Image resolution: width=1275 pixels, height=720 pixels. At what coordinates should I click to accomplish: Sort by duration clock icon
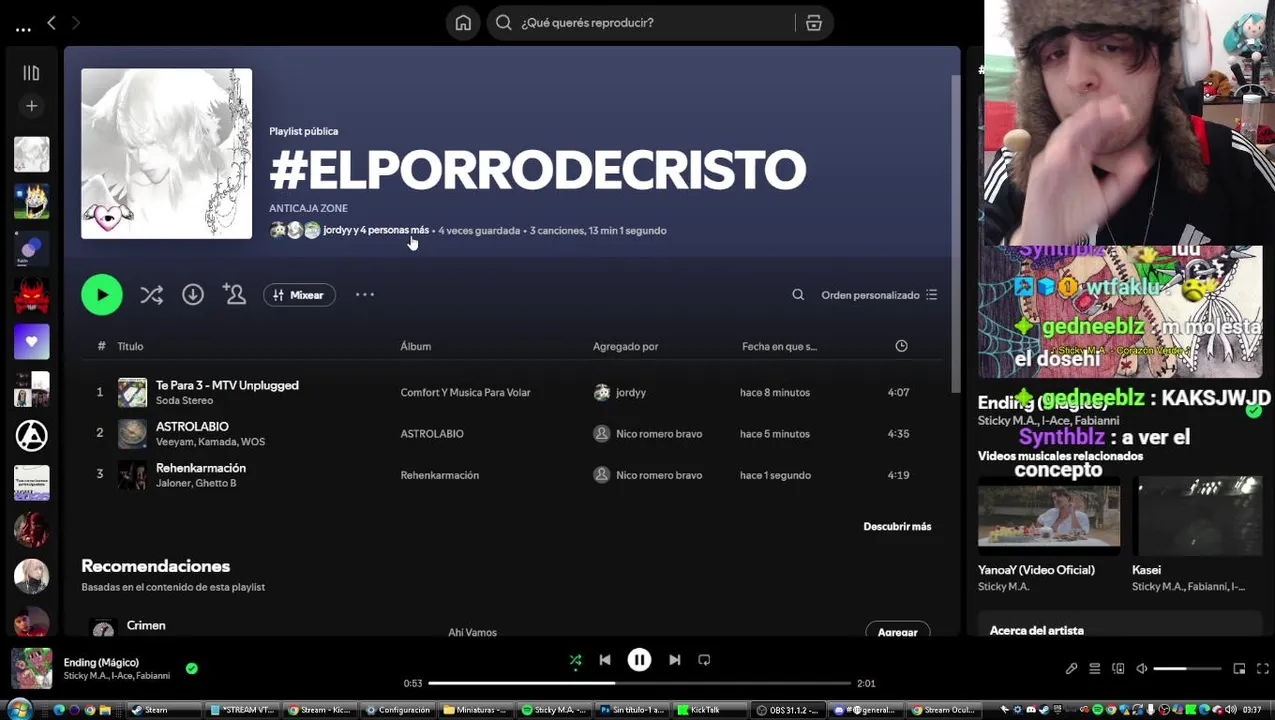pyautogui.click(x=901, y=346)
